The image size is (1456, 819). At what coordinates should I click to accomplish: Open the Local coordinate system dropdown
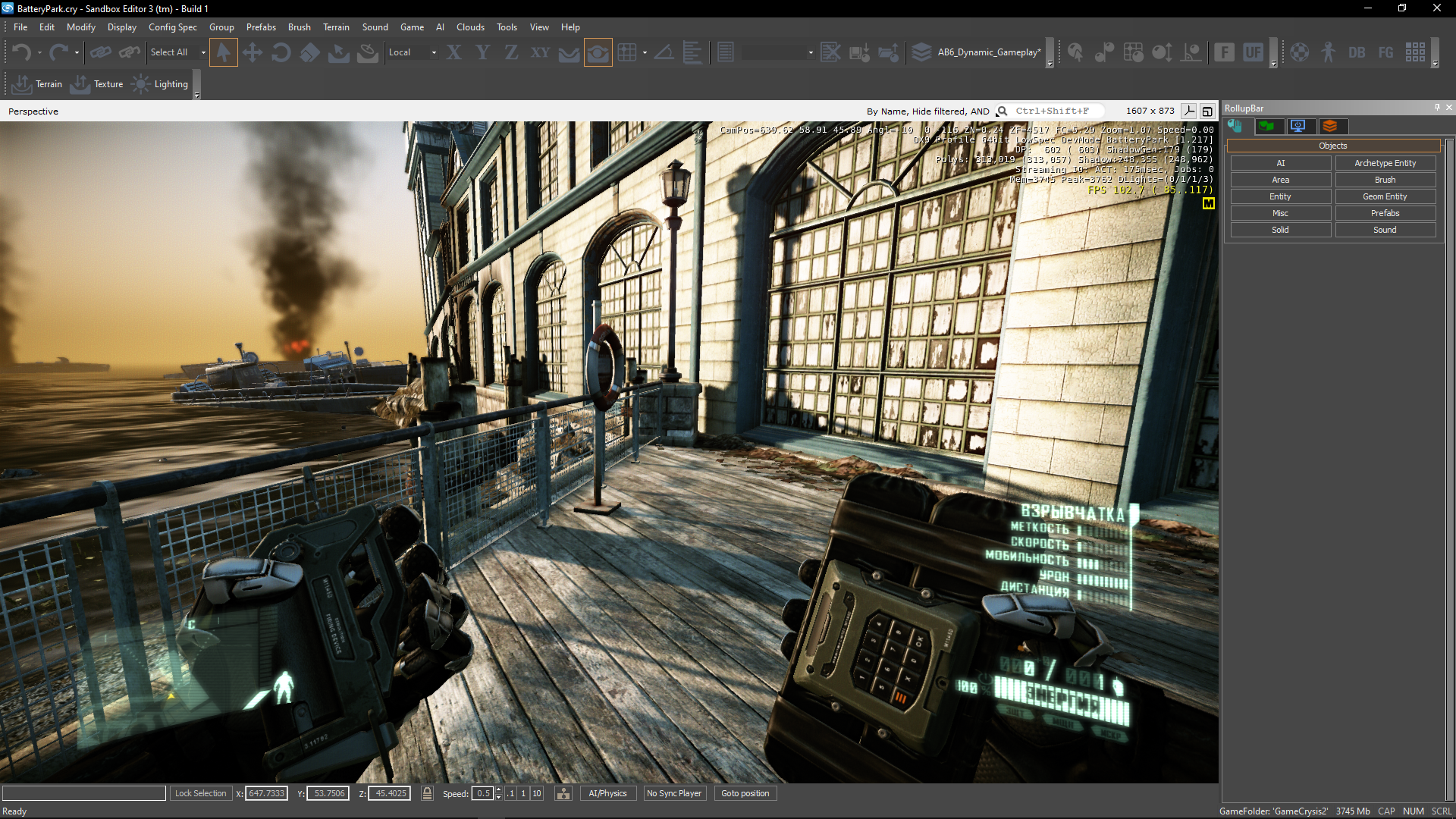433,52
